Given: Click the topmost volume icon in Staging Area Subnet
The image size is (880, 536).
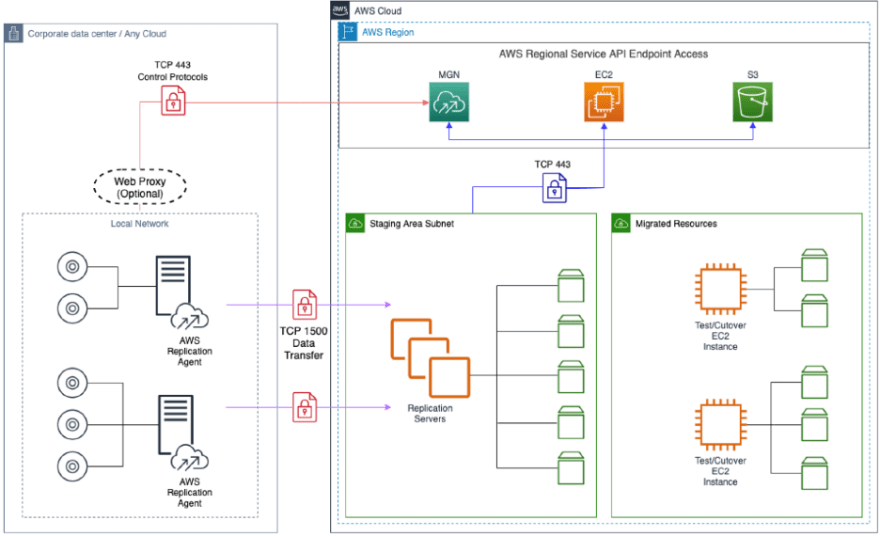Looking at the screenshot, I should (571, 286).
